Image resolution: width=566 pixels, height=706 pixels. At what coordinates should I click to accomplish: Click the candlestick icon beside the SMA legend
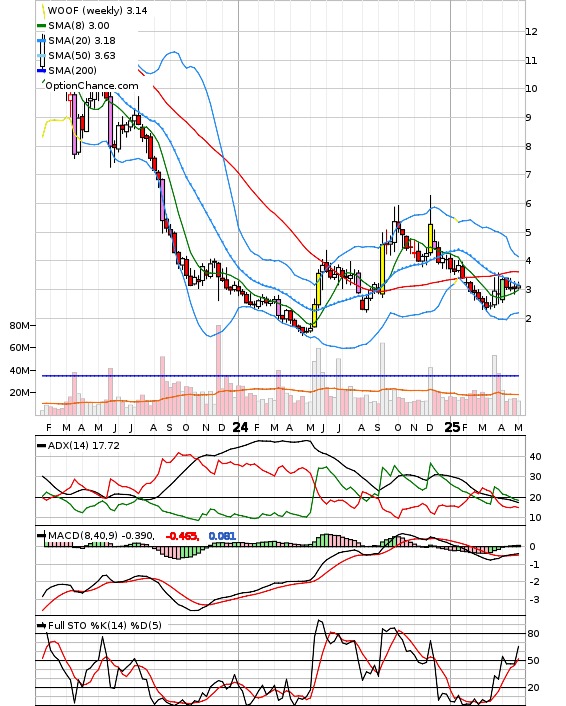click(43, 53)
